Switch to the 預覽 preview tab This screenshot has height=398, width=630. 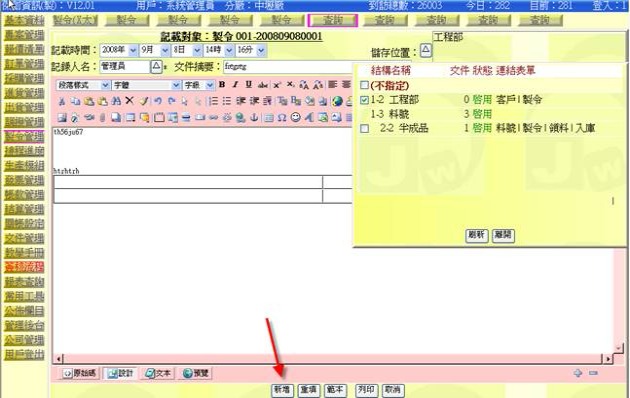point(196,373)
